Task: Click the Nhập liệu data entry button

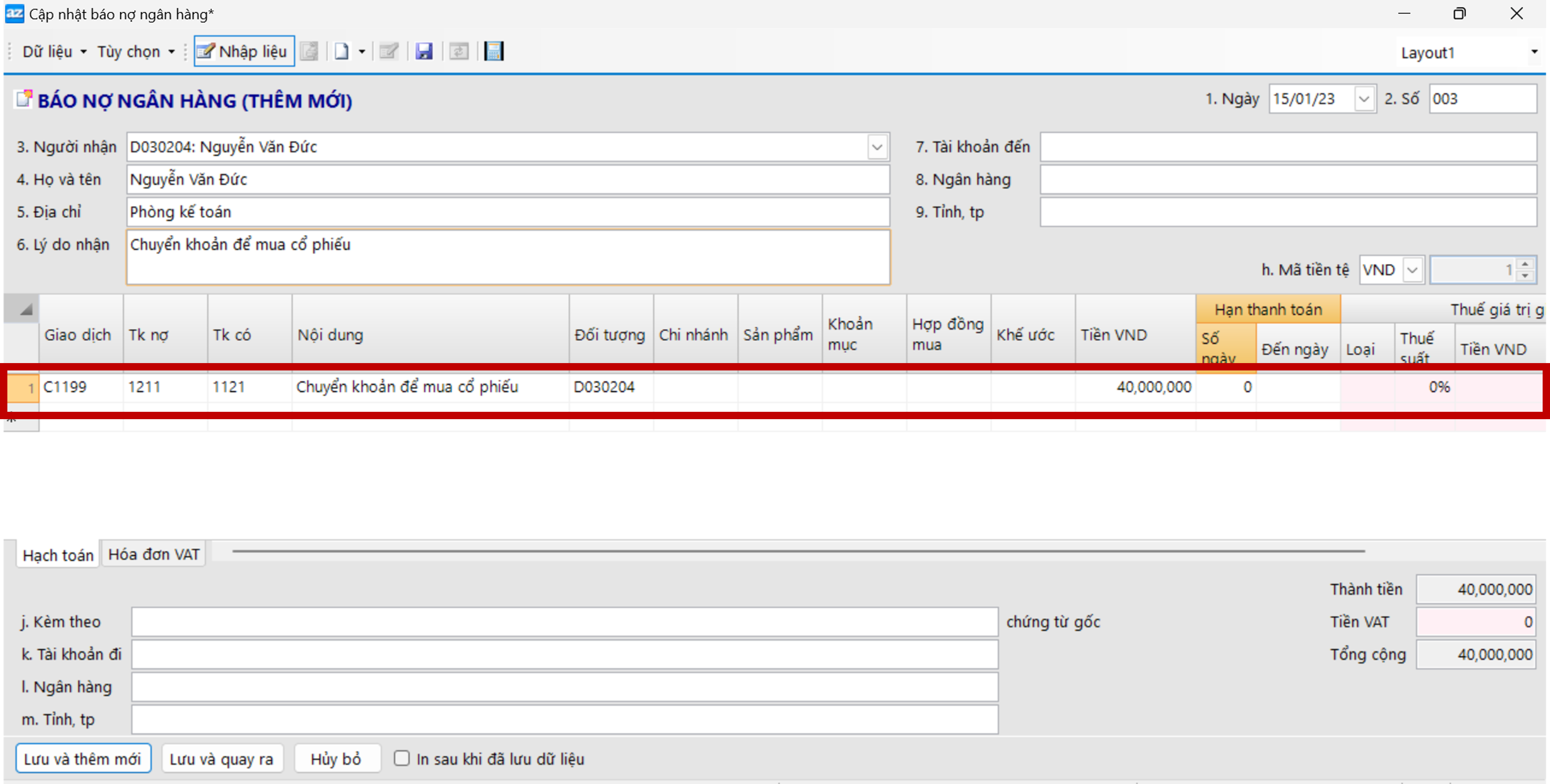Action: tap(244, 52)
